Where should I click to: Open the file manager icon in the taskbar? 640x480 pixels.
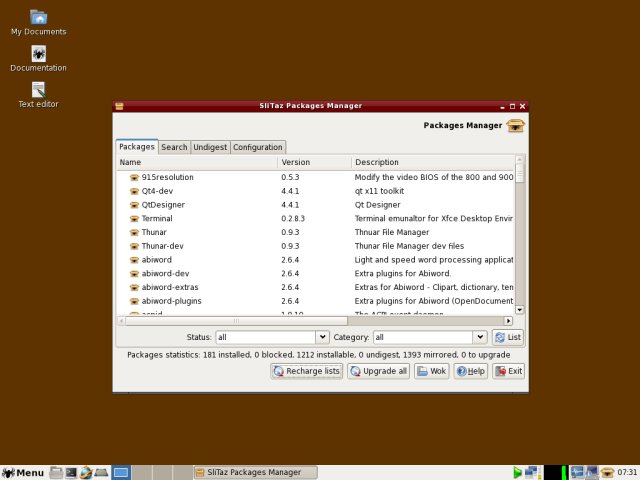click(x=56, y=472)
